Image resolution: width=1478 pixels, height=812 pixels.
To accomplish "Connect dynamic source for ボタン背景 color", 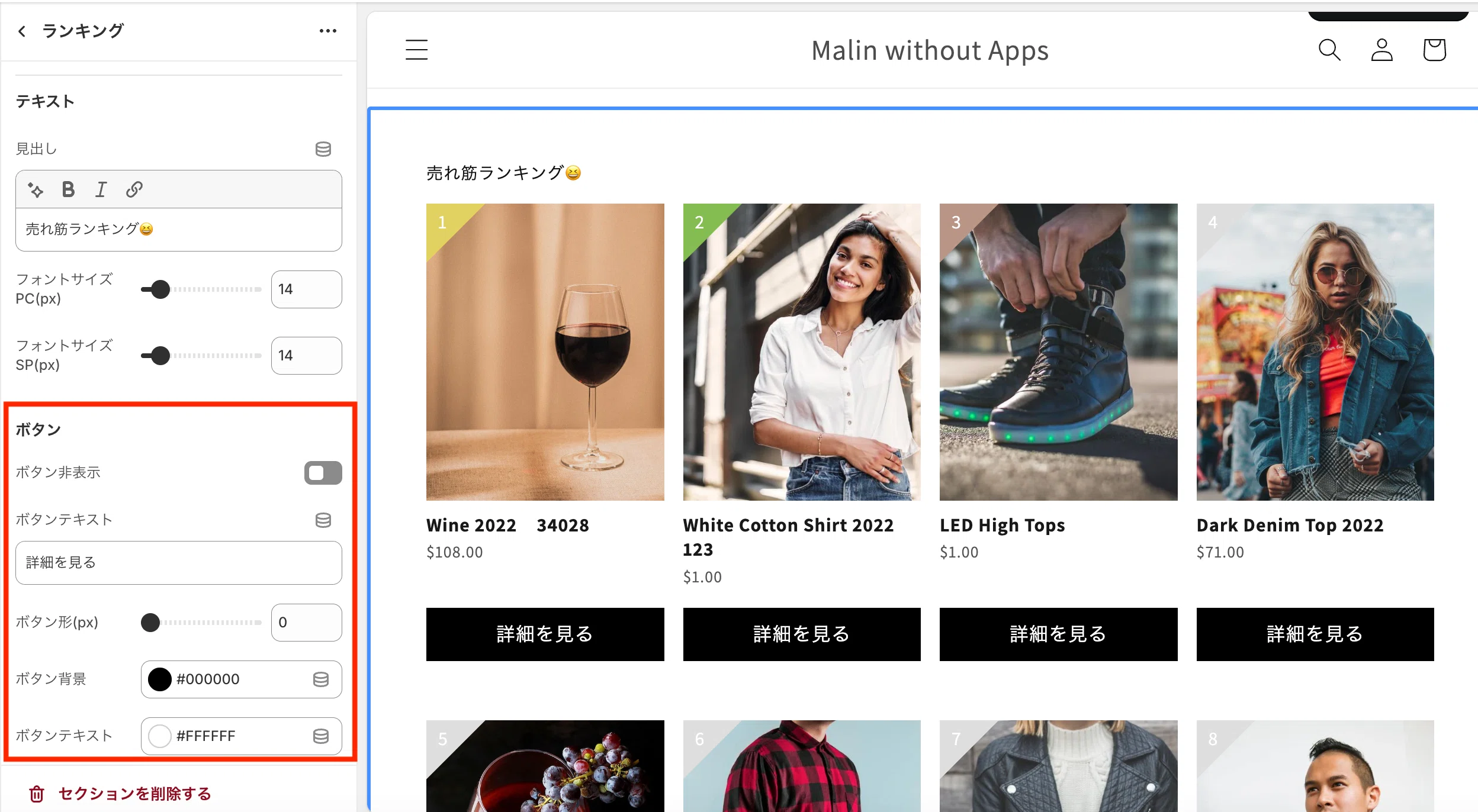I will coord(321,679).
